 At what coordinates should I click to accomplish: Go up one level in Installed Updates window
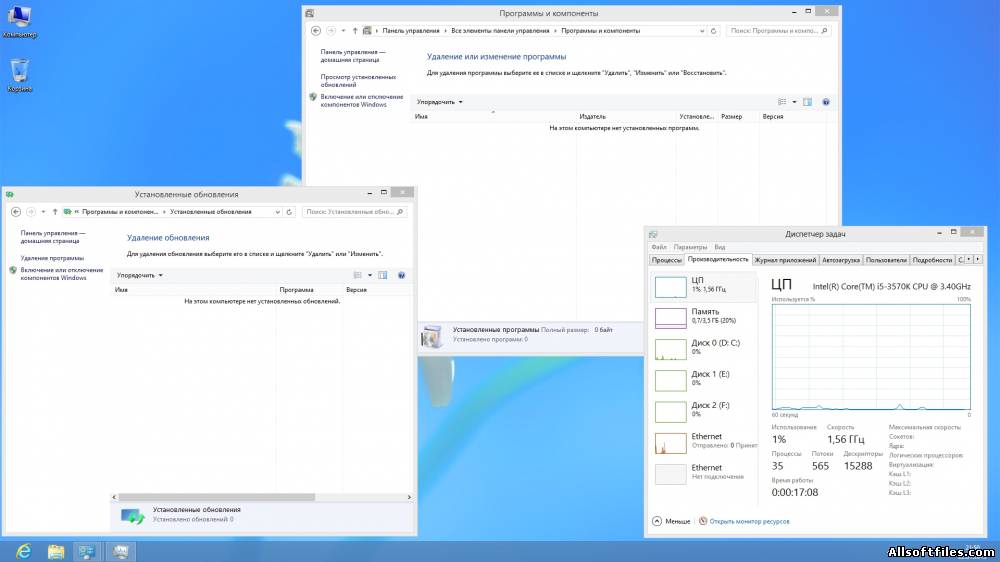click(x=54, y=212)
